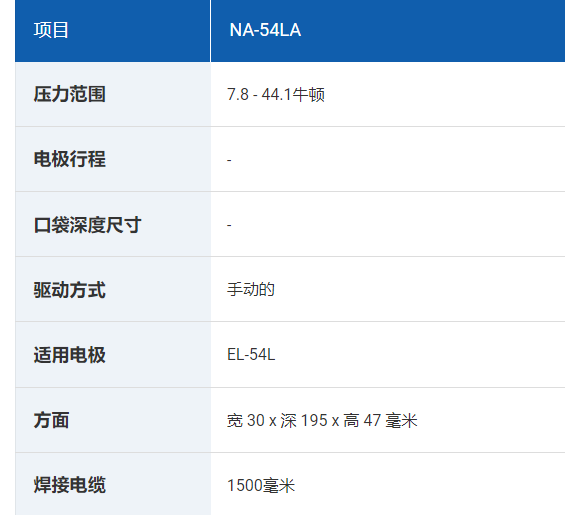Click the 7.8 - 44.1牛顿 value
Image resolution: width=565 pixels, height=515 pixels.
click(276, 95)
